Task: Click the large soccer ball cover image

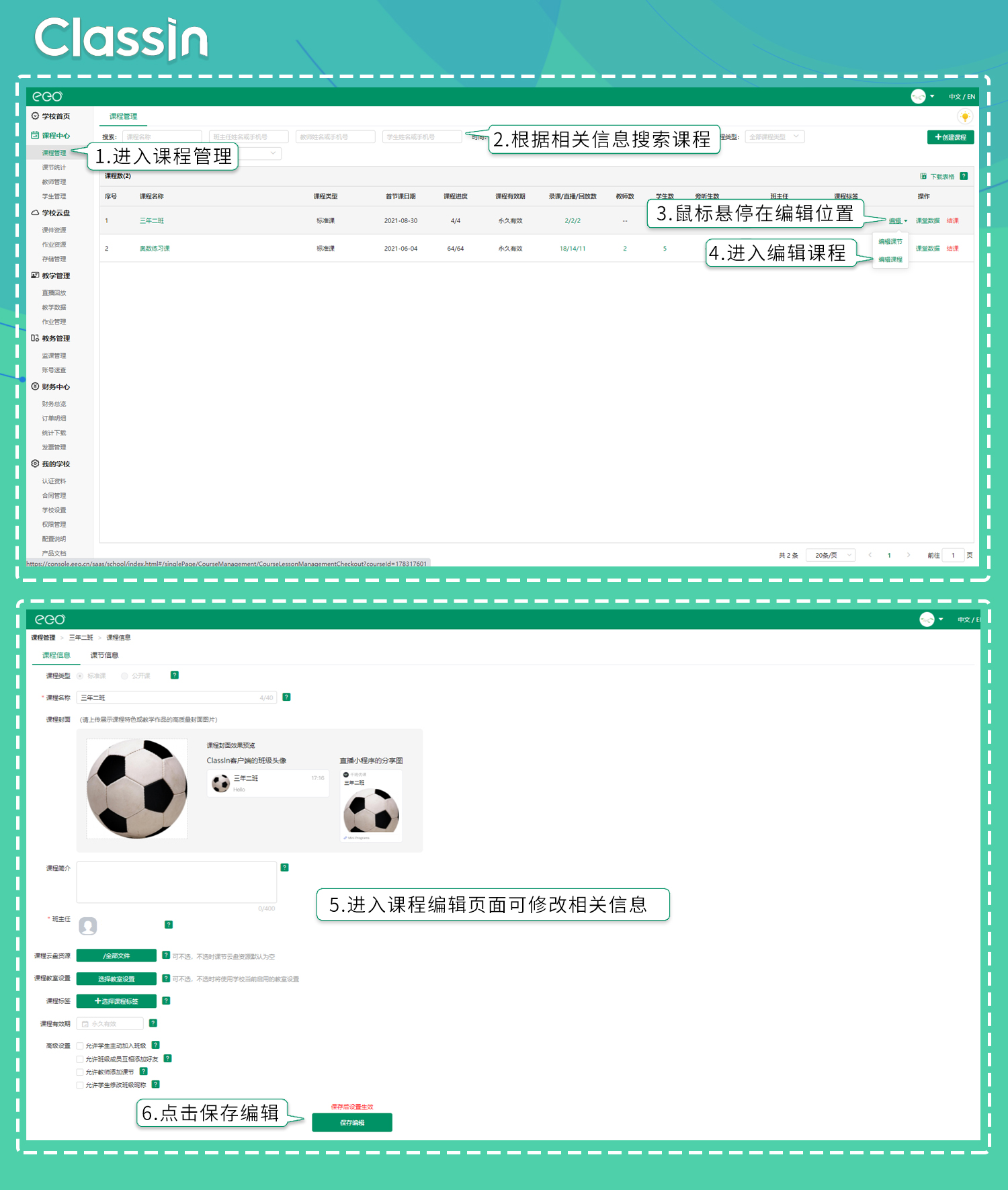Action: click(137, 789)
